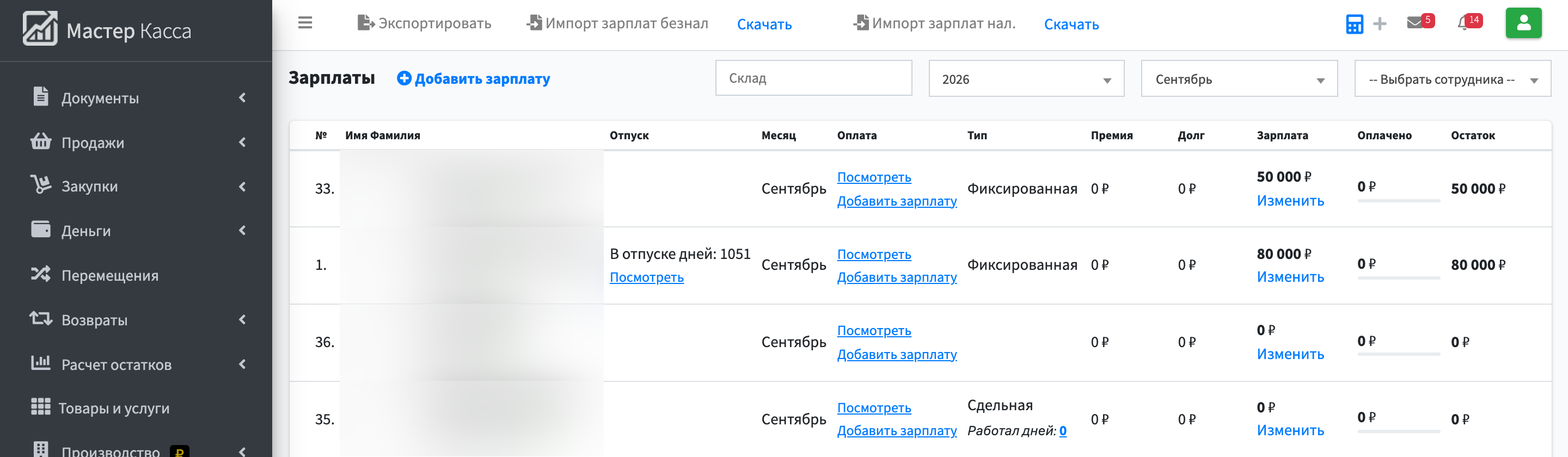Open Расчет остатков menu item
Screen dimensions: 1568x457
tap(117, 365)
